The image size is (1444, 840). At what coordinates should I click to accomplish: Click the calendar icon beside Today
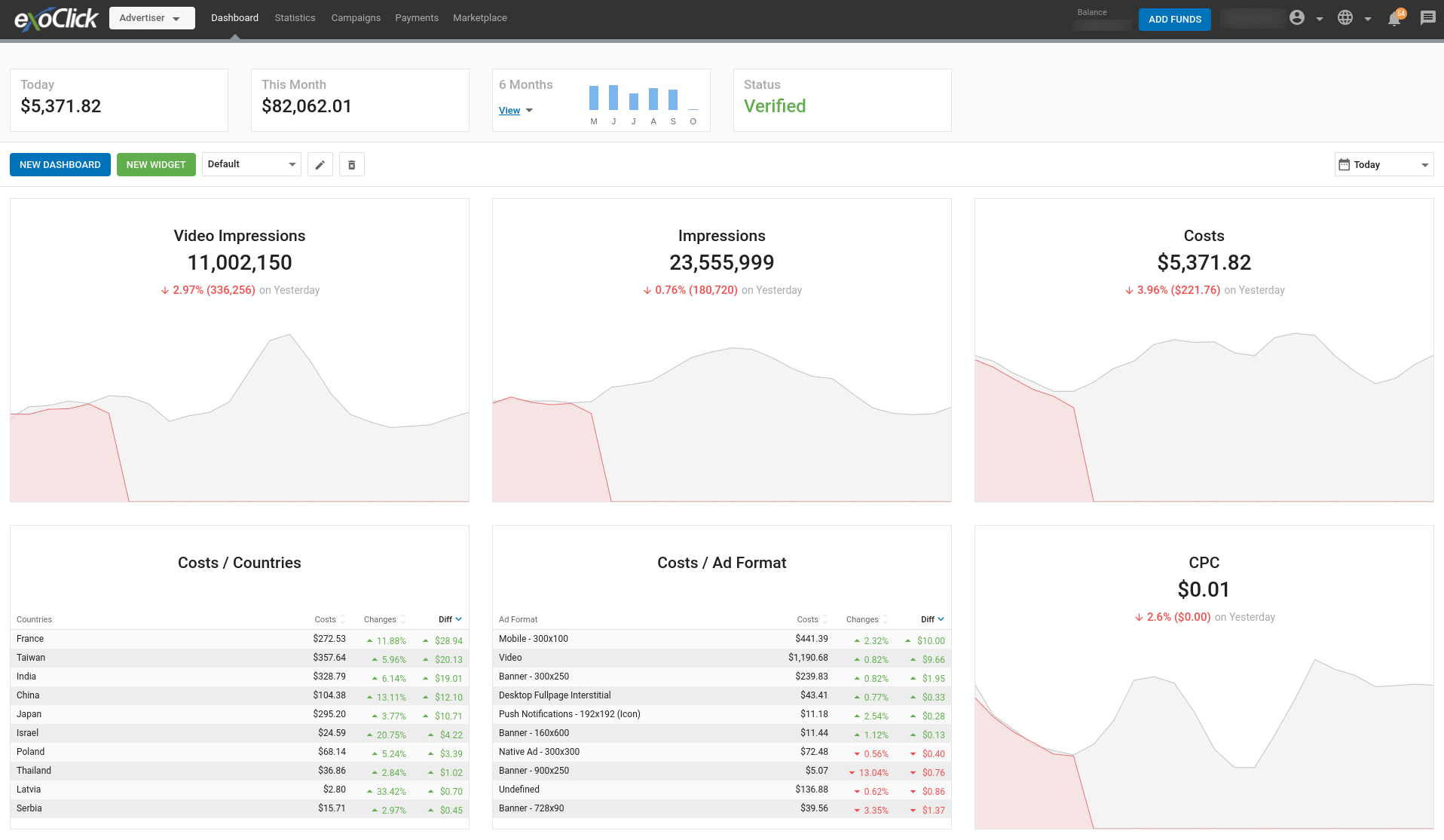(1344, 165)
